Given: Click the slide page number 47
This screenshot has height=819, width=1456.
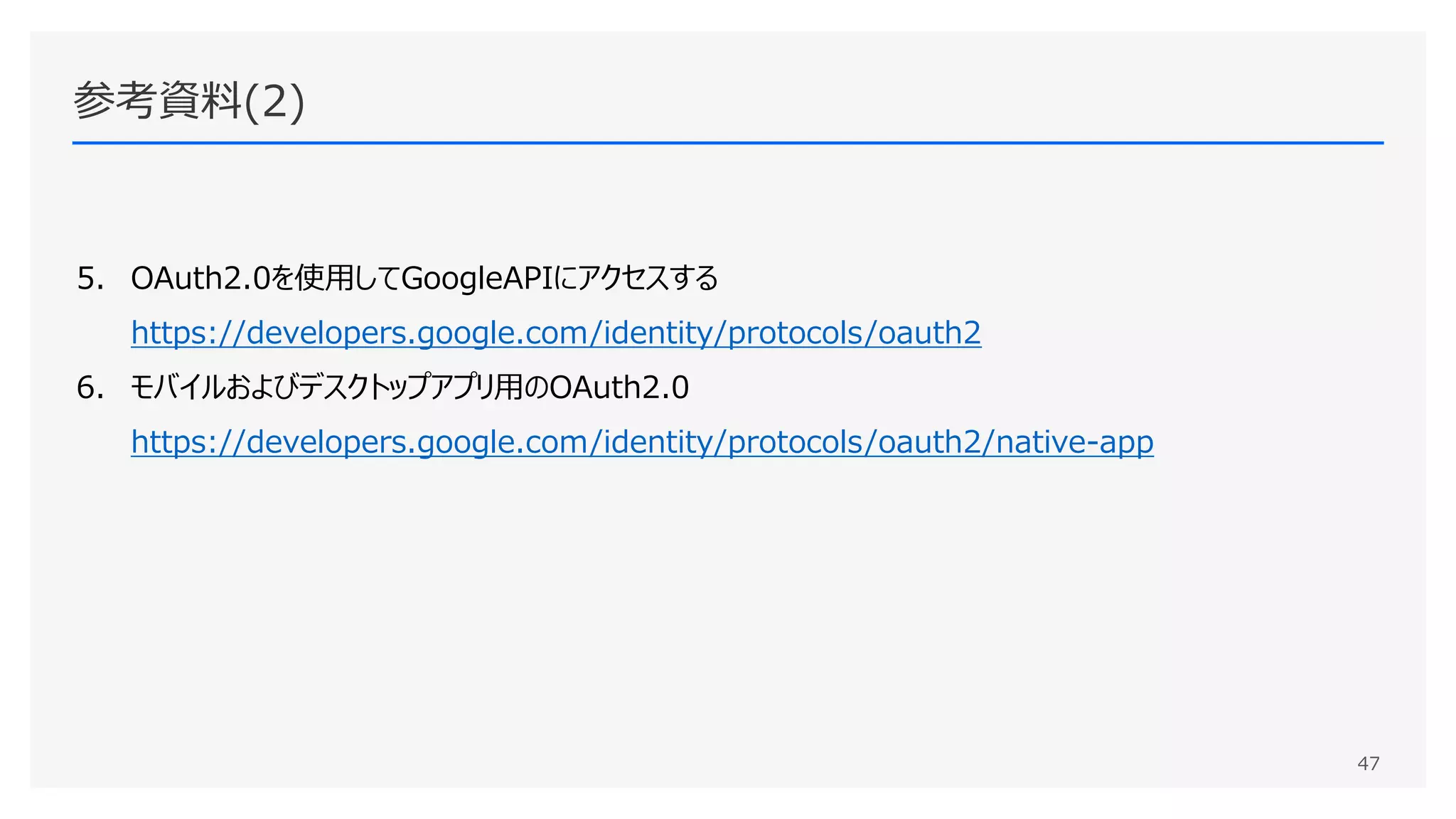Looking at the screenshot, I should [x=1368, y=764].
